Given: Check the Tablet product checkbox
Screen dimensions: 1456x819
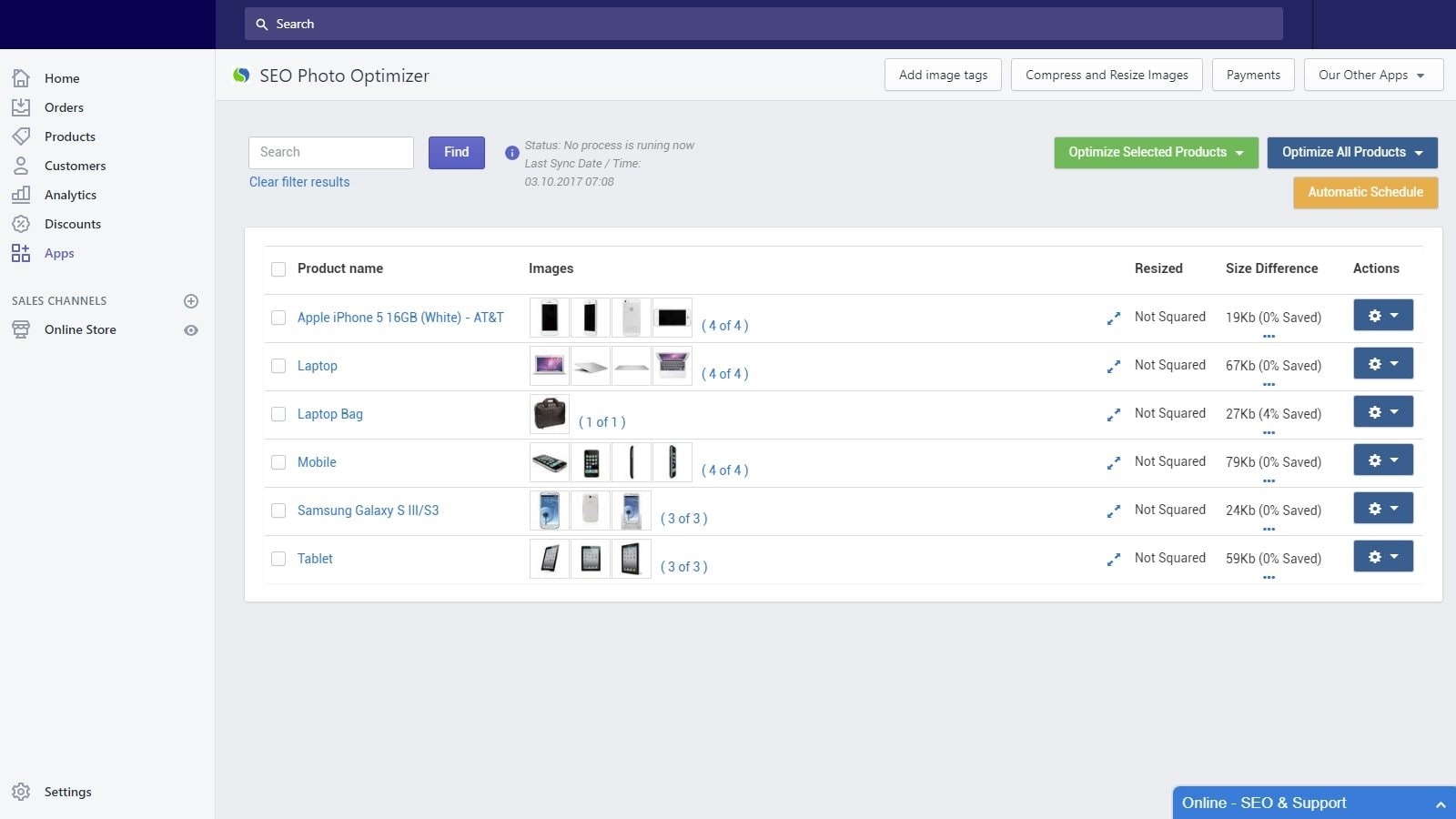Looking at the screenshot, I should pyautogui.click(x=278, y=559).
